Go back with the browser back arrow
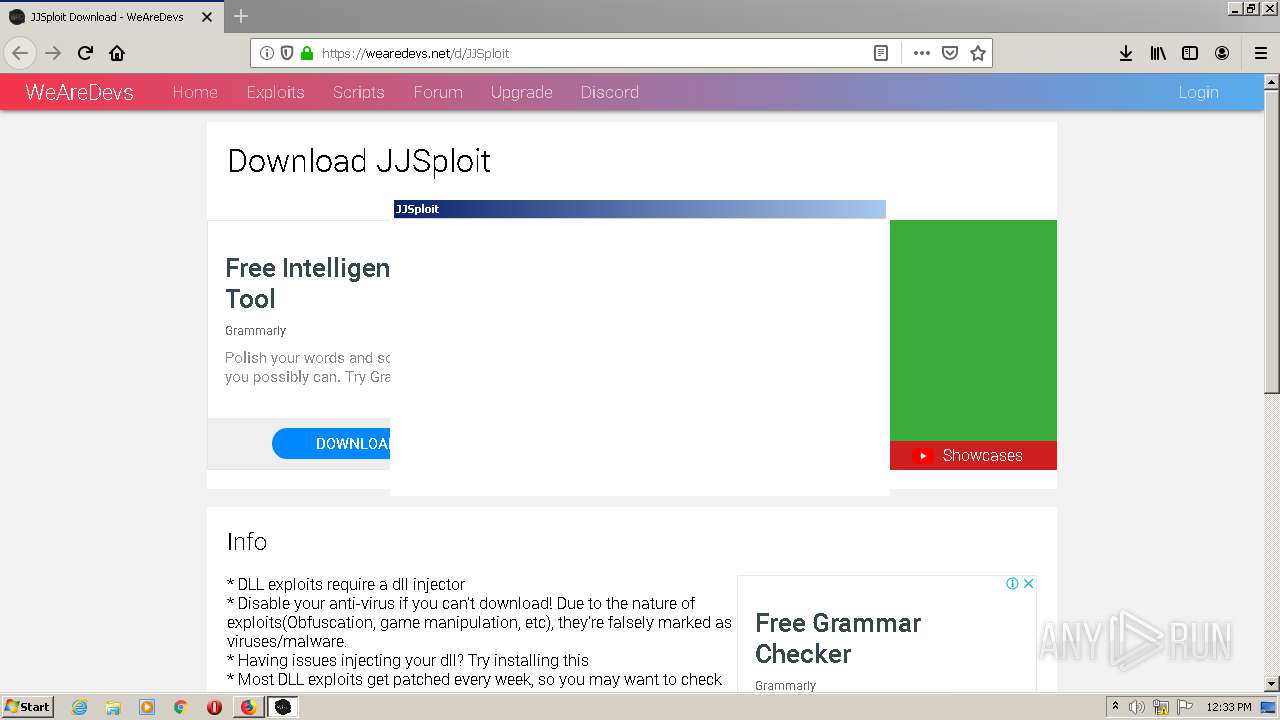1280x720 pixels. pyautogui.click(x=20, y=53)
